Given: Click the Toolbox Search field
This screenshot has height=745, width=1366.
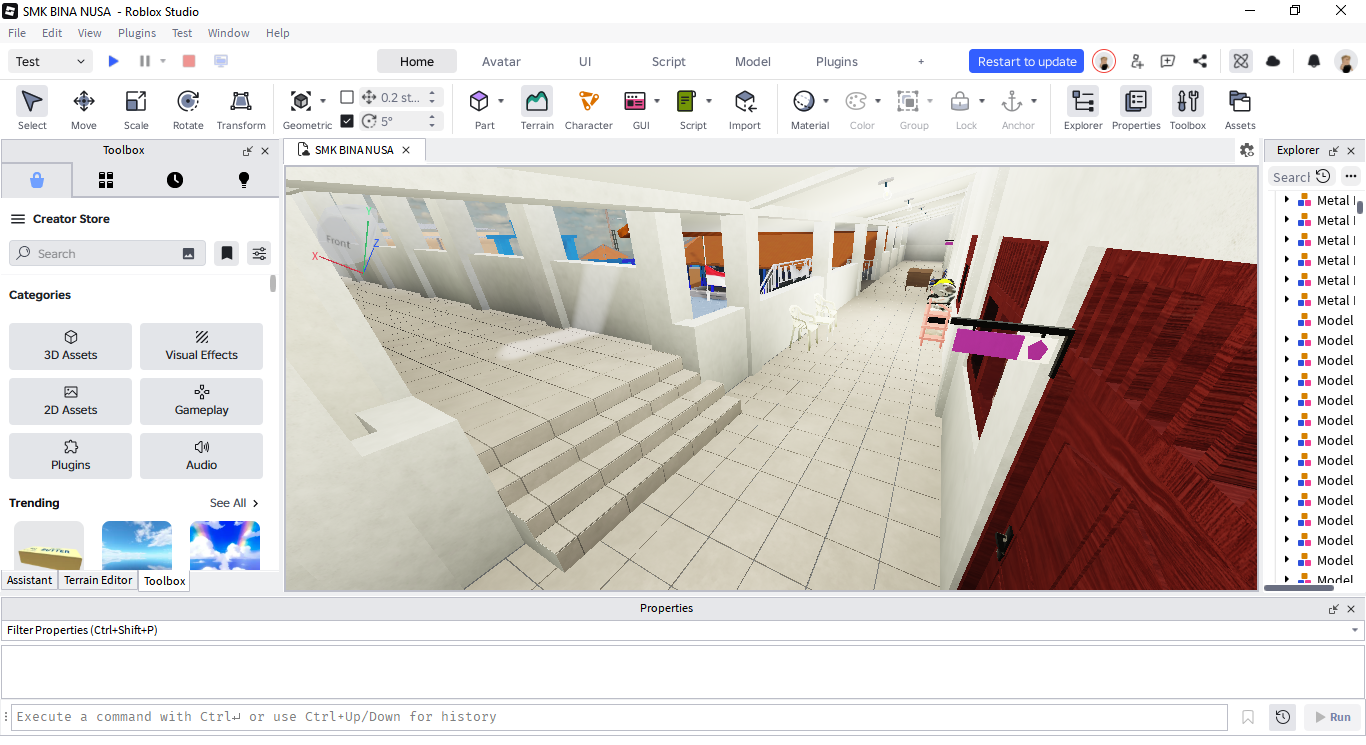Looking at the screenshot, I should [107, 253].
